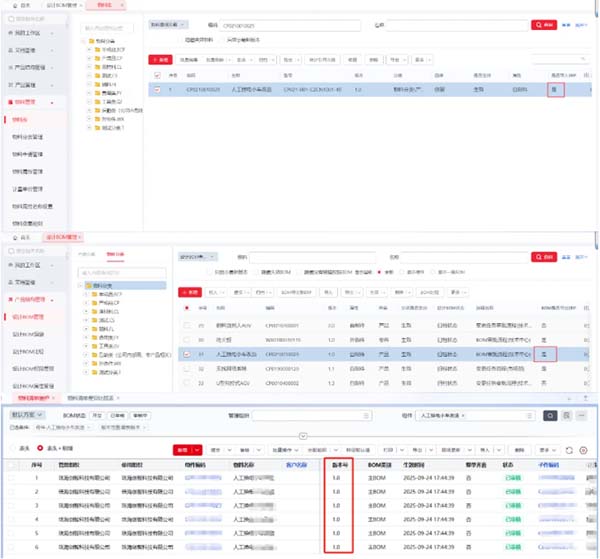Click the blue search icon in BOM detail panel
The image size is (600, 559).
tap(549, 414)
